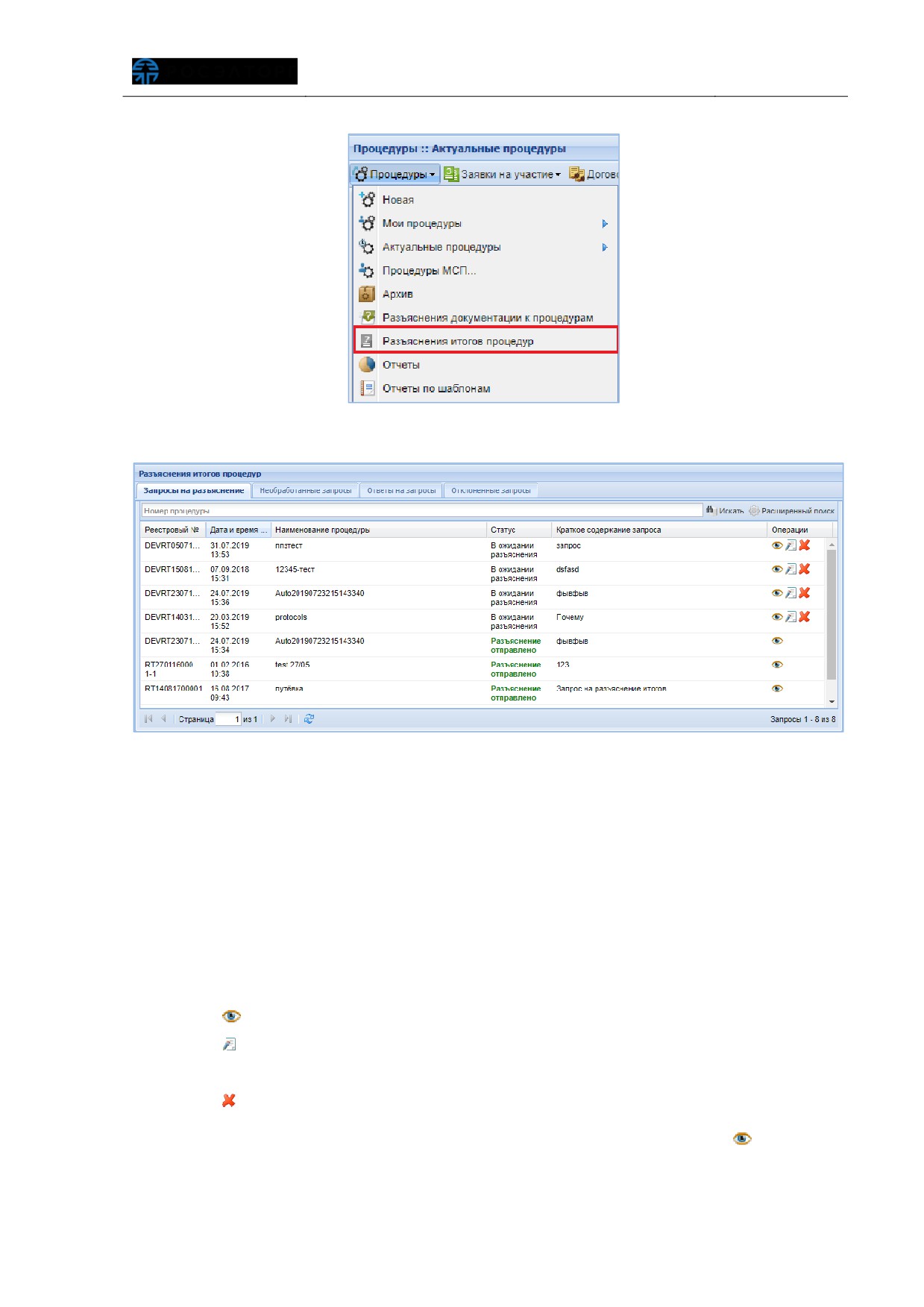View the Auto2019 request dated 15:36
924x1307 pixels.
(777, 593)
